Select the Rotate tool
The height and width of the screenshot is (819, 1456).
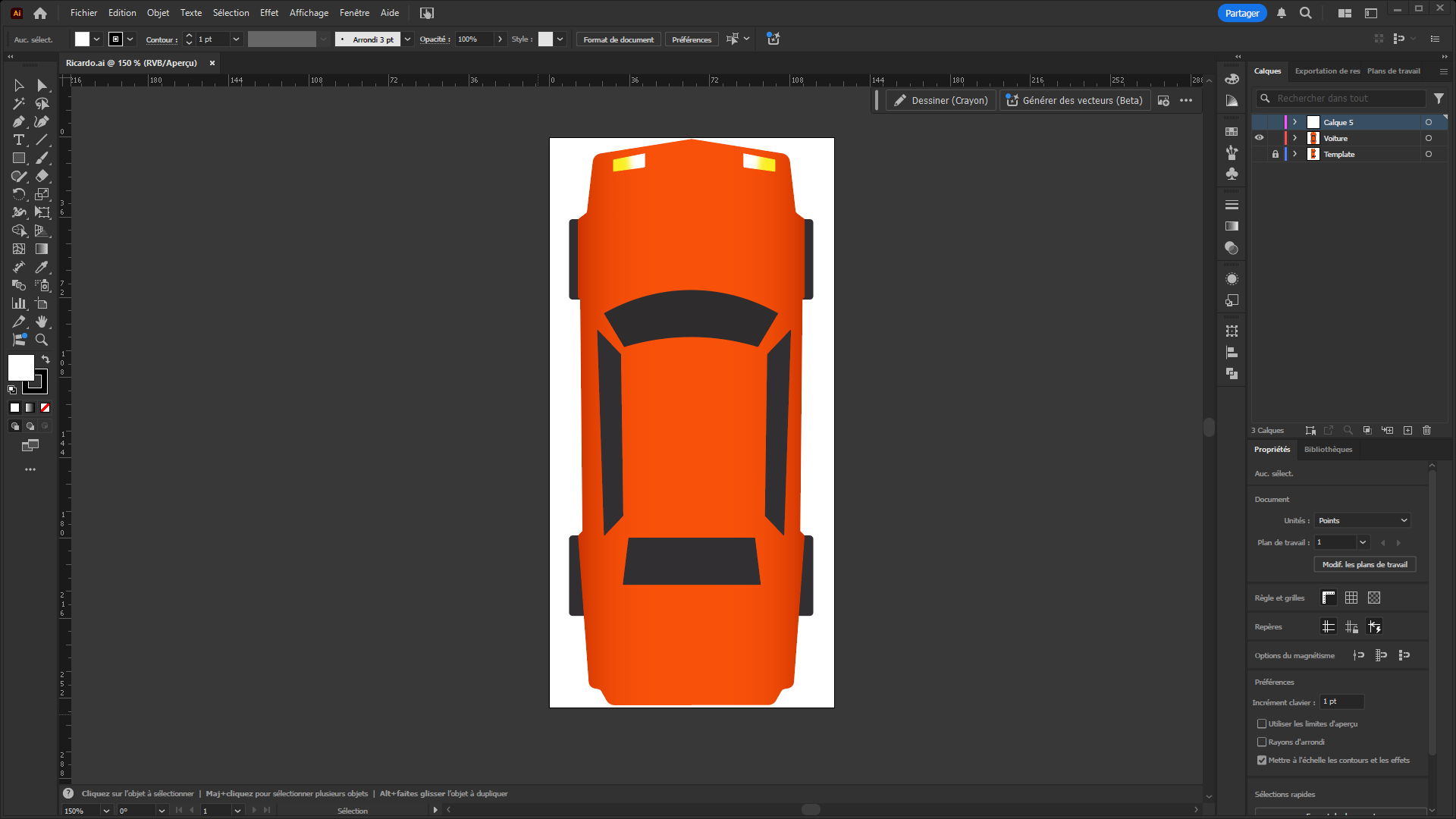(19, 195)
